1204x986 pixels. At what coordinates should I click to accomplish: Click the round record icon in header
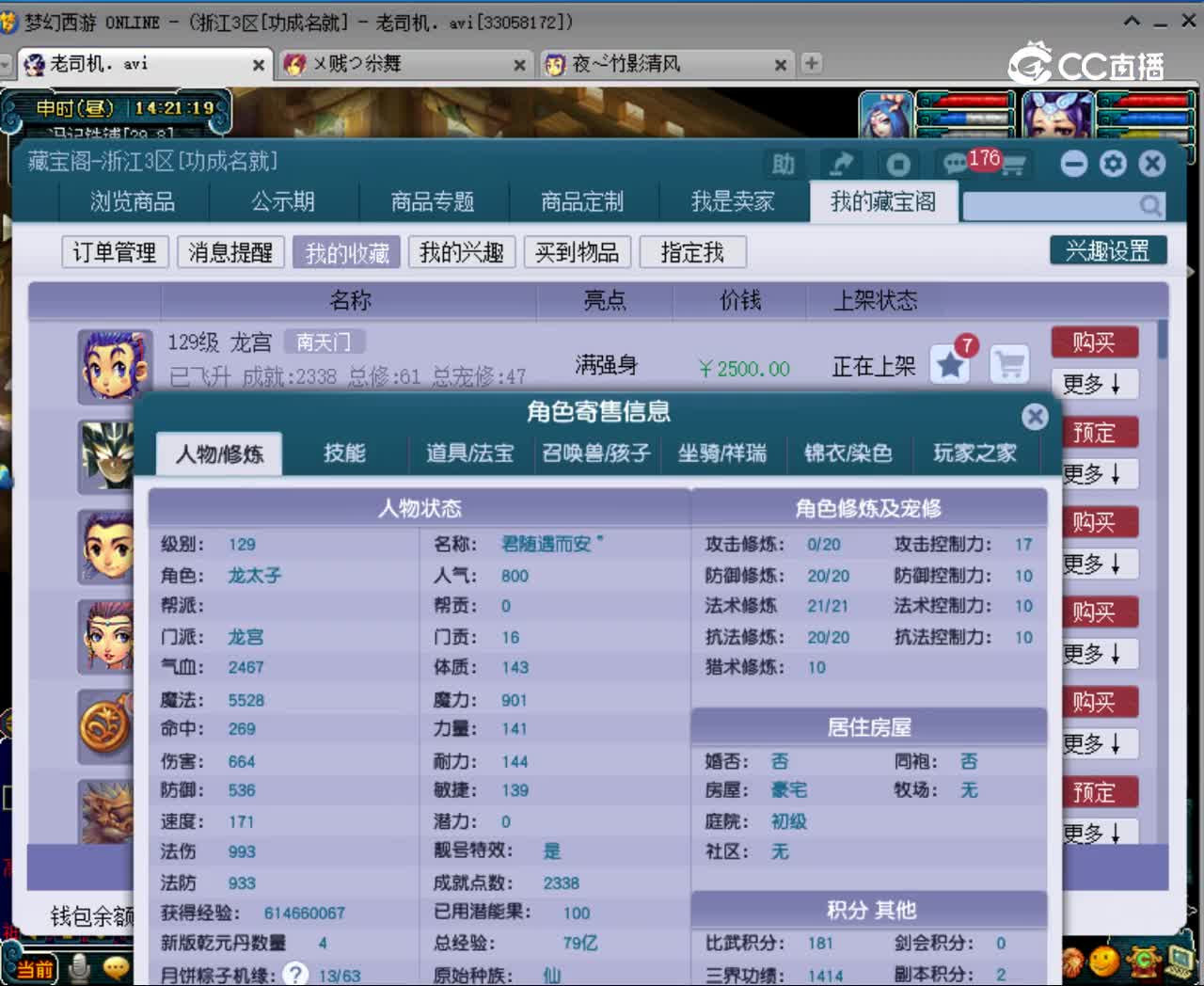[898, 165]
